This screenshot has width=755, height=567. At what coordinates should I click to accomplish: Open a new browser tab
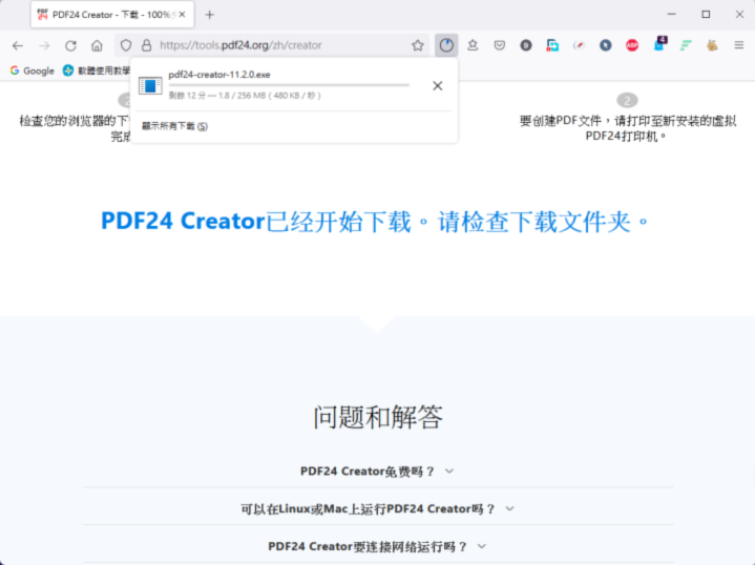pos(209,15)
